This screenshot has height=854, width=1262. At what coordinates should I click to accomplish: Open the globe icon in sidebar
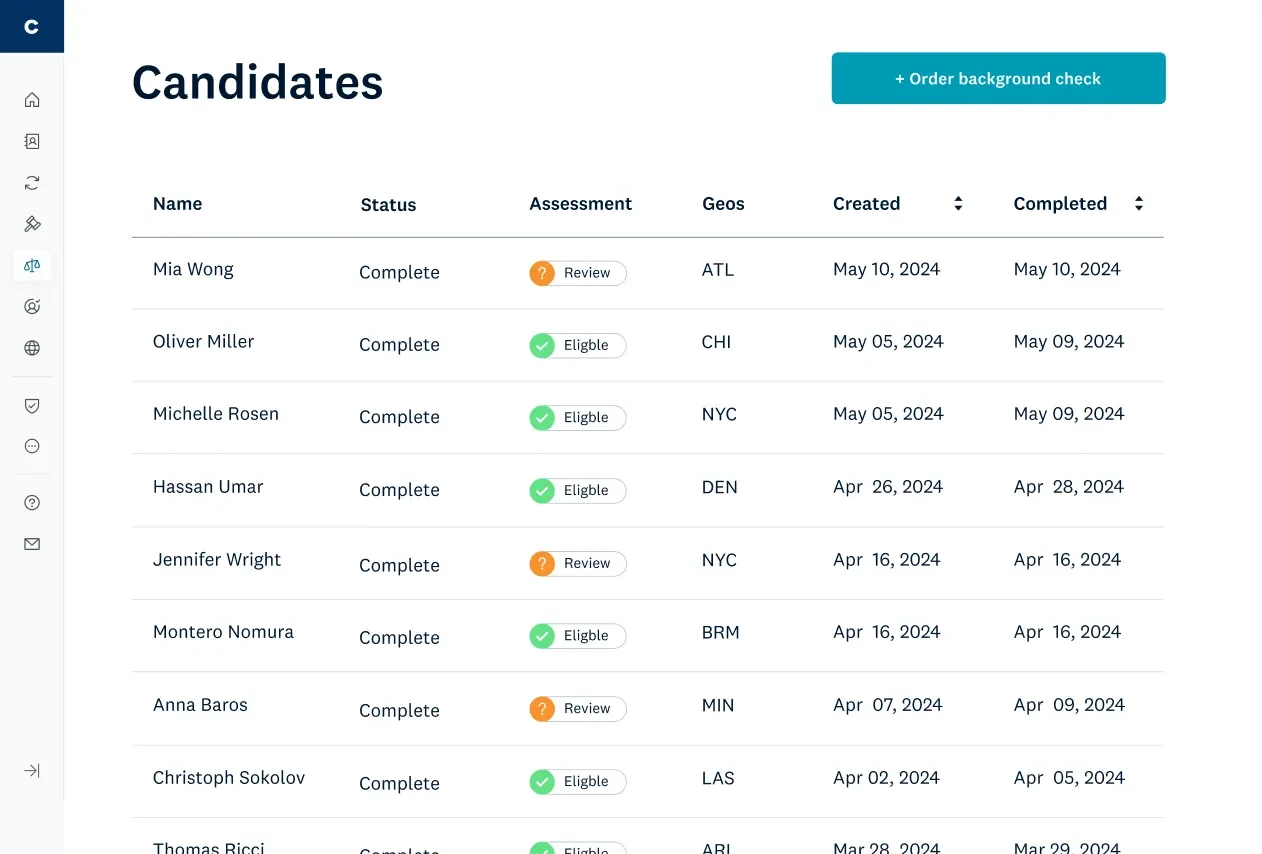tap(32, 348)
